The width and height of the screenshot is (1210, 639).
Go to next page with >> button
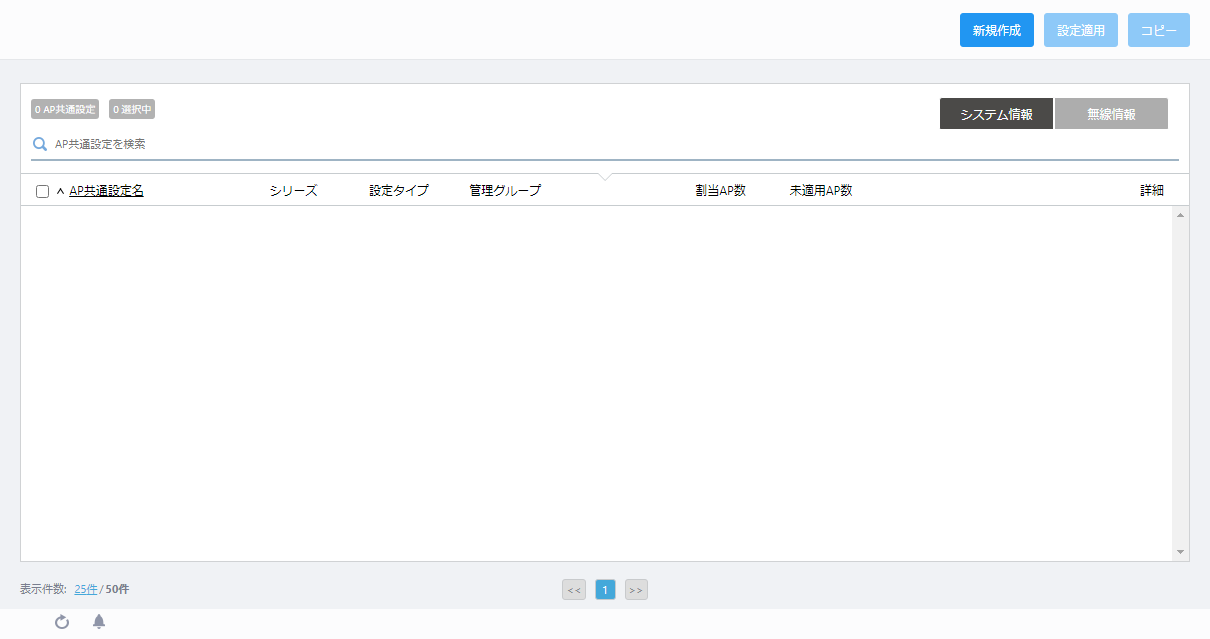pos(636,590)
